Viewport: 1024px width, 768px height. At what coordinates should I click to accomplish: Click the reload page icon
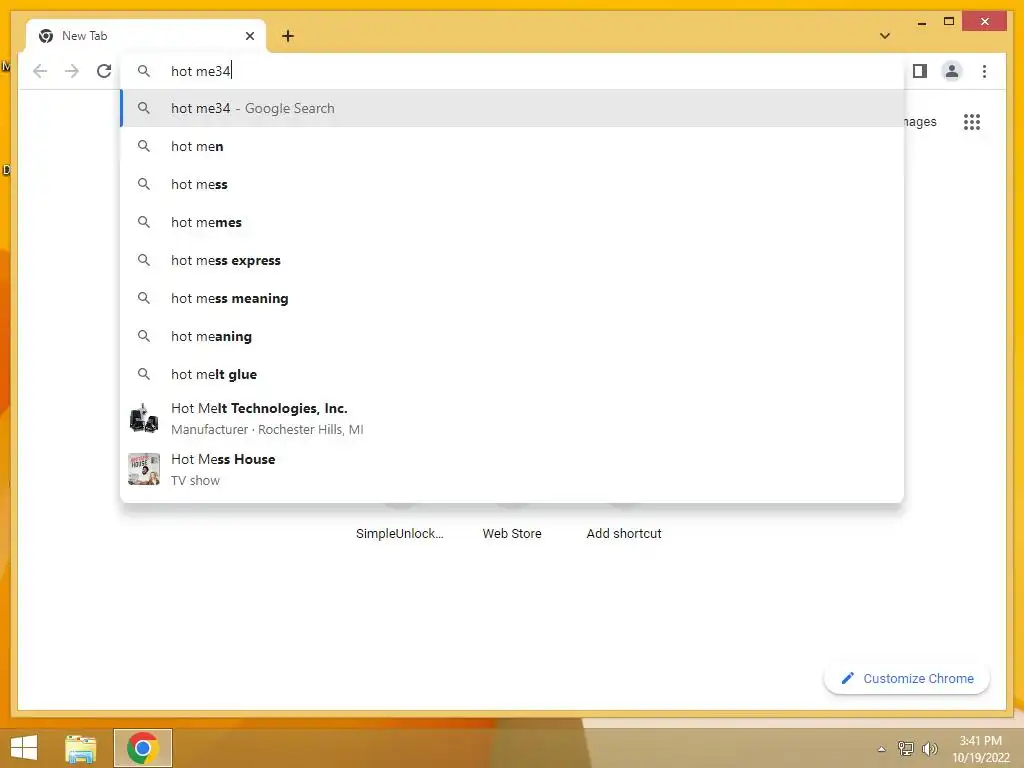tap(104, 71)
